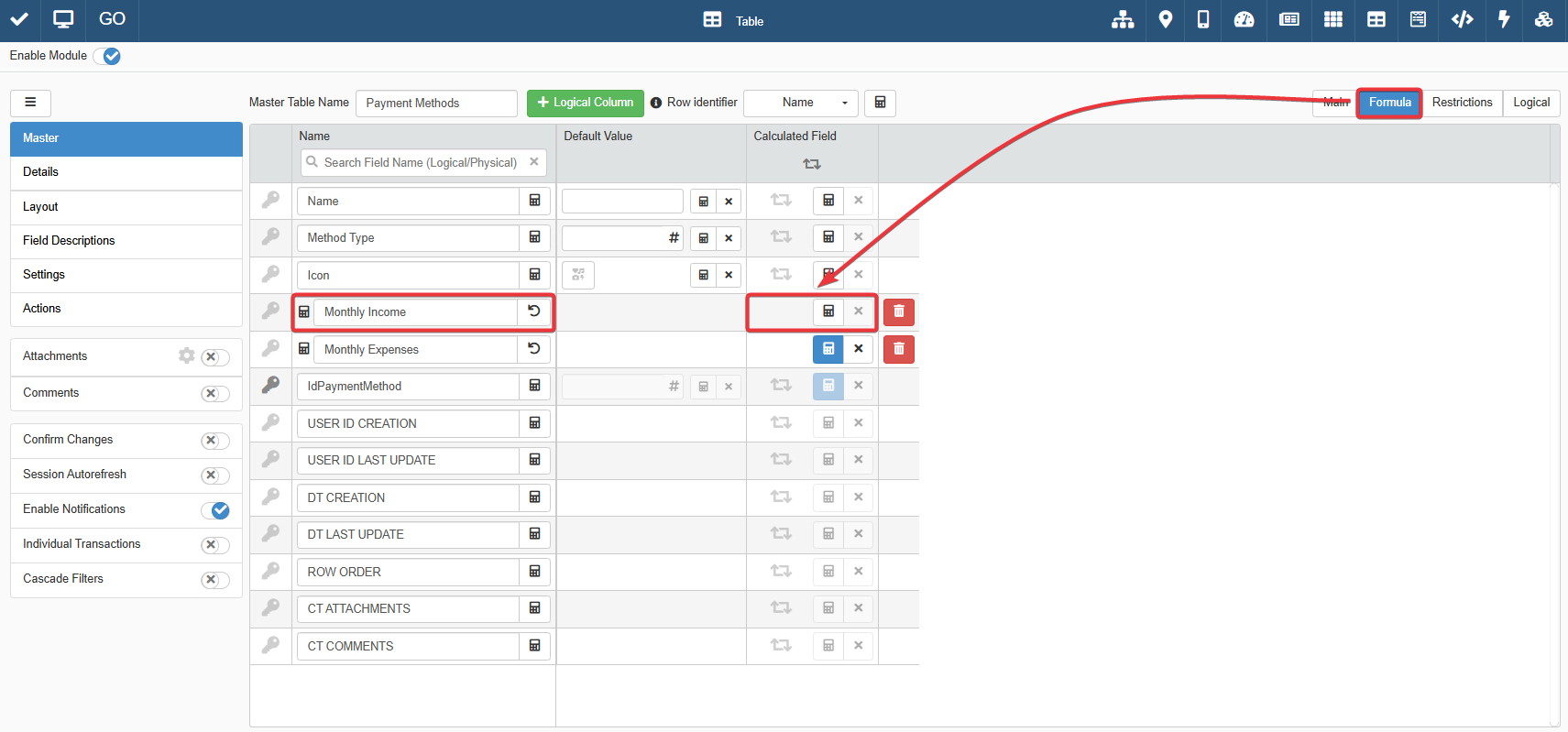Clear the default value for Name row
1568x732 pixels.
coord(729,202)
